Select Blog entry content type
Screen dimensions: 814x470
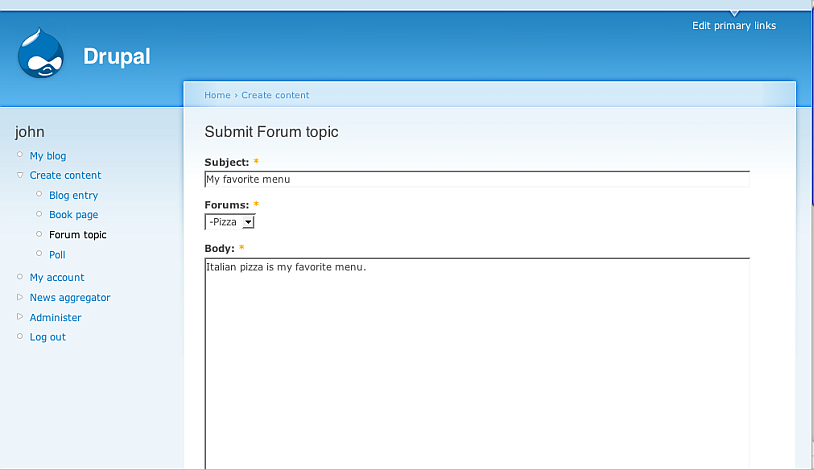(x=73, y=196)
